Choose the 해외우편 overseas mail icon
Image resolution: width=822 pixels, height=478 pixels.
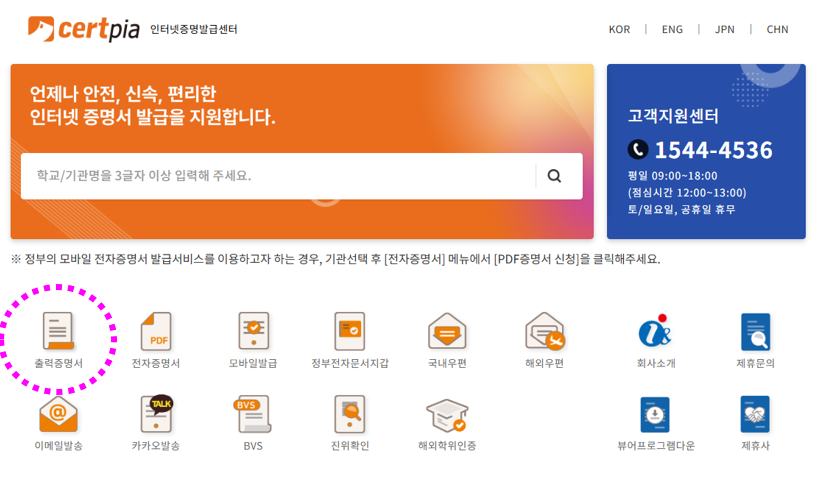point(545,331)
